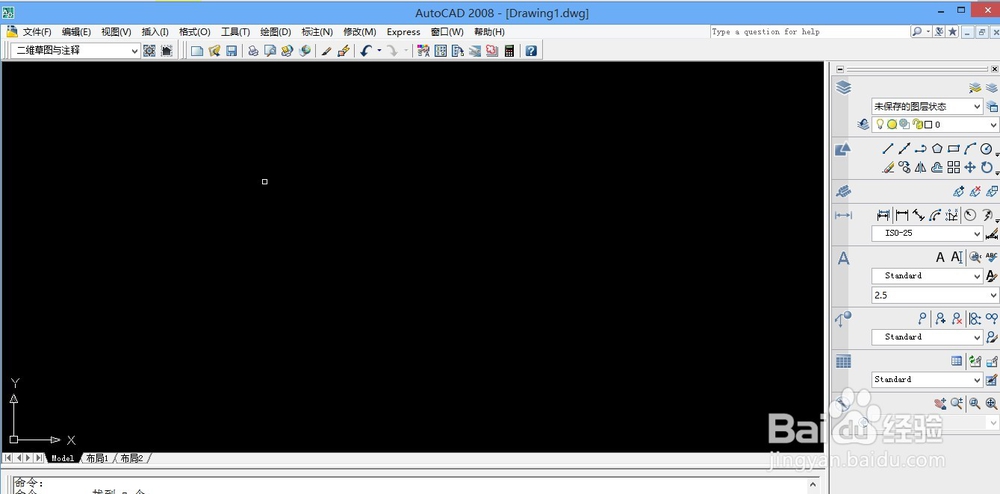Image resolution: width=1000 pixels, height=494 pixels.
Task: Open the 标注(N) menu
Action: point(317,32)
